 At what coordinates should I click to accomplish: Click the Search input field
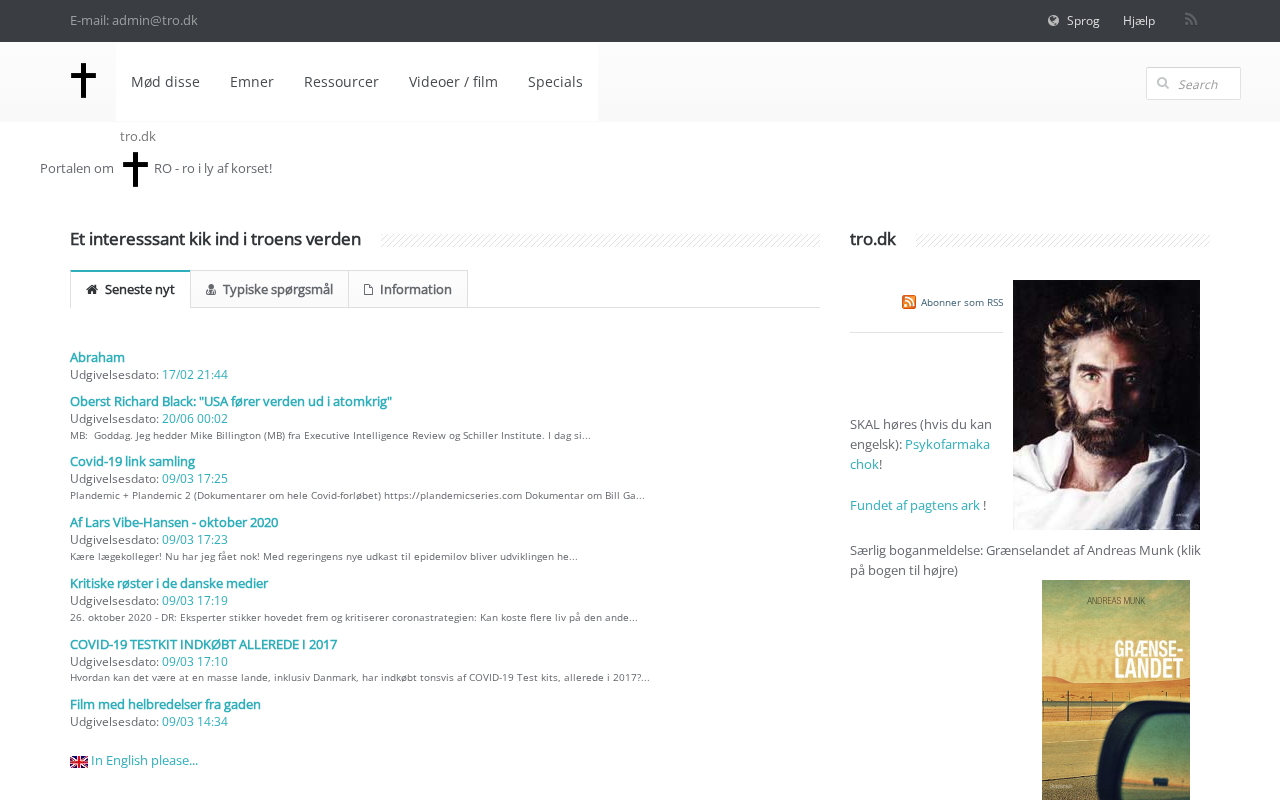point(1205,84)
